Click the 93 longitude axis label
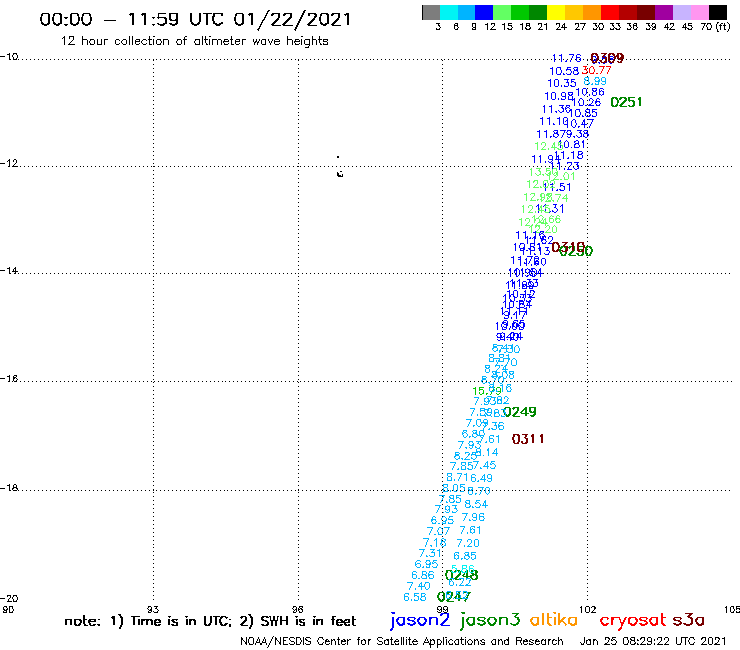 point(153,609)
